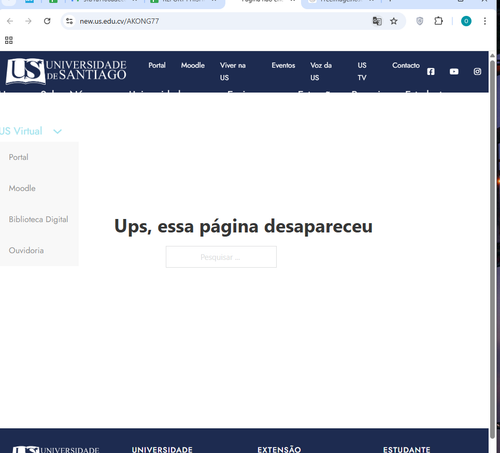Open the shield extension icon

pos(420,21)
